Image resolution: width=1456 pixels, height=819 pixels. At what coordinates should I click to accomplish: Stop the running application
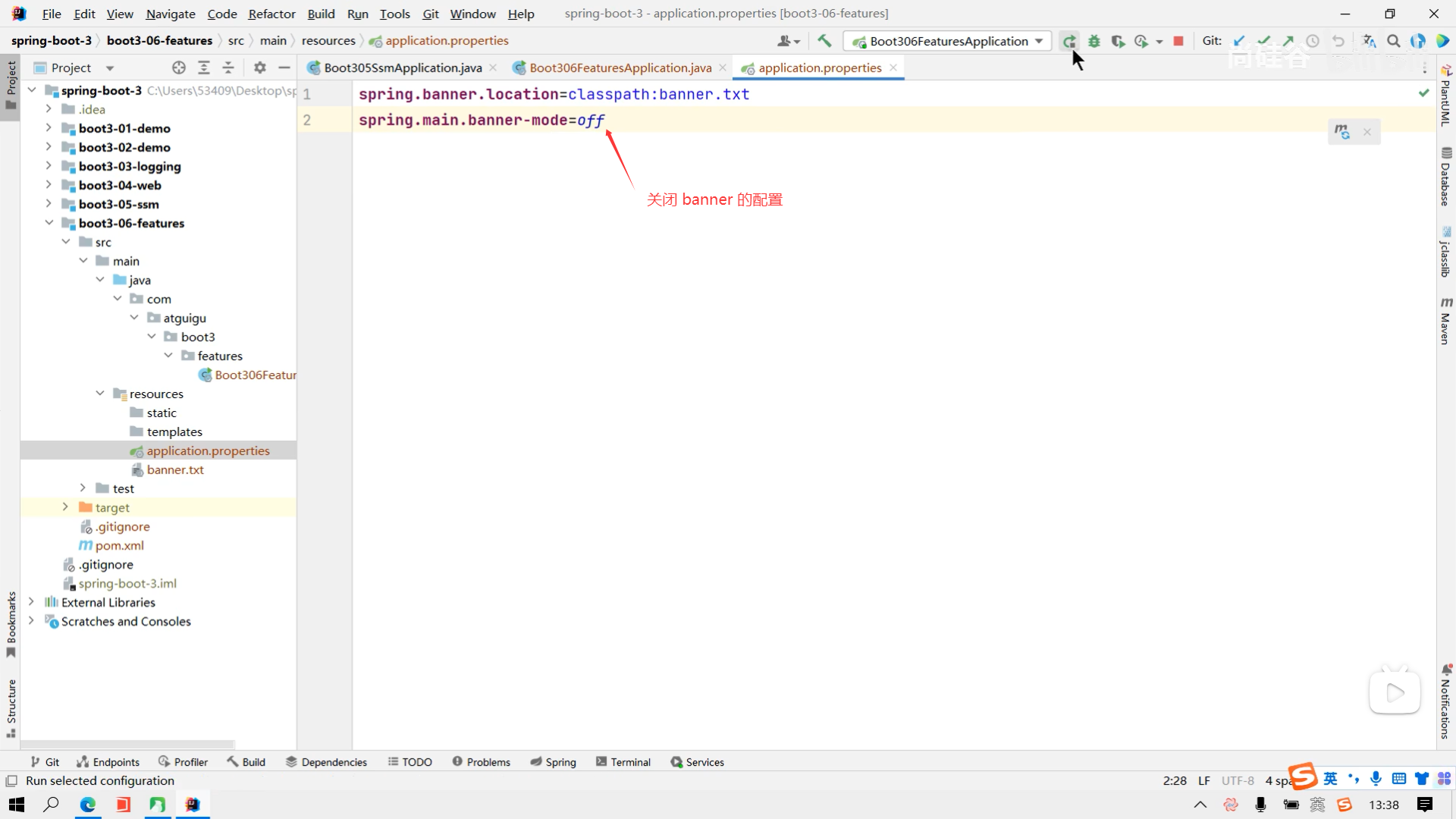[1178, 42]
